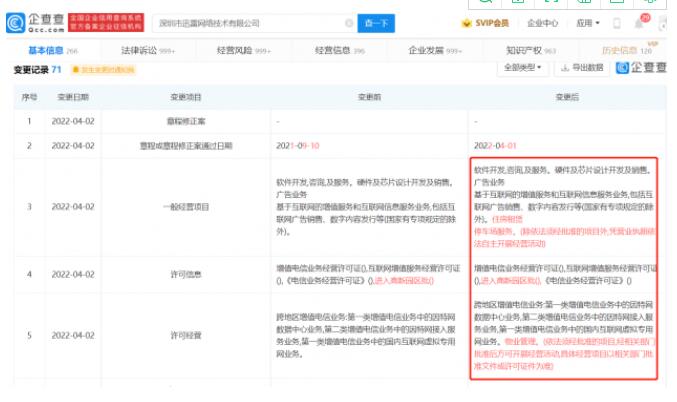Click row 5 变更前 telecom business text

click(366, 336)
